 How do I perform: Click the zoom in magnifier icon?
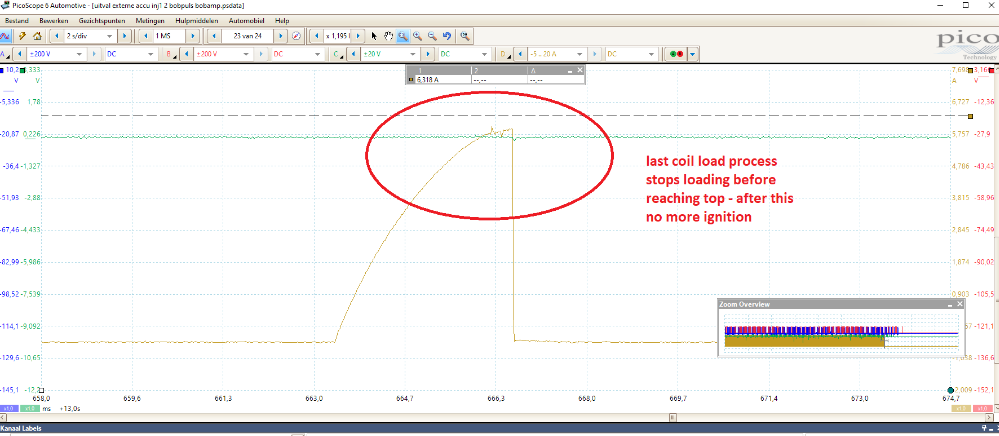point(417,36)
